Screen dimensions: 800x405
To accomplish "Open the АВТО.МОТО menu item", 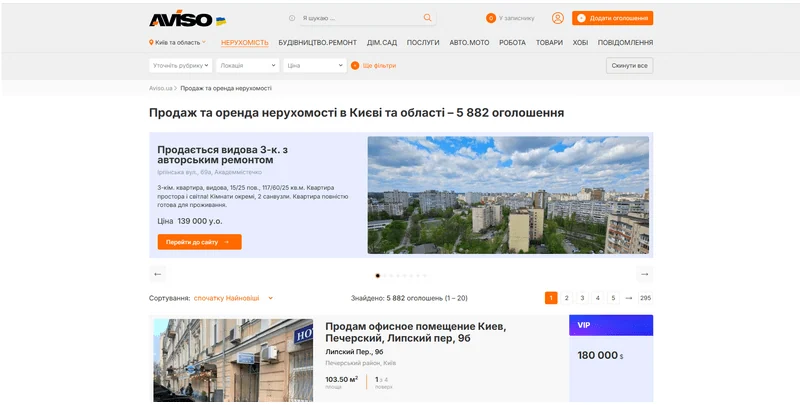I will (469, 43).
